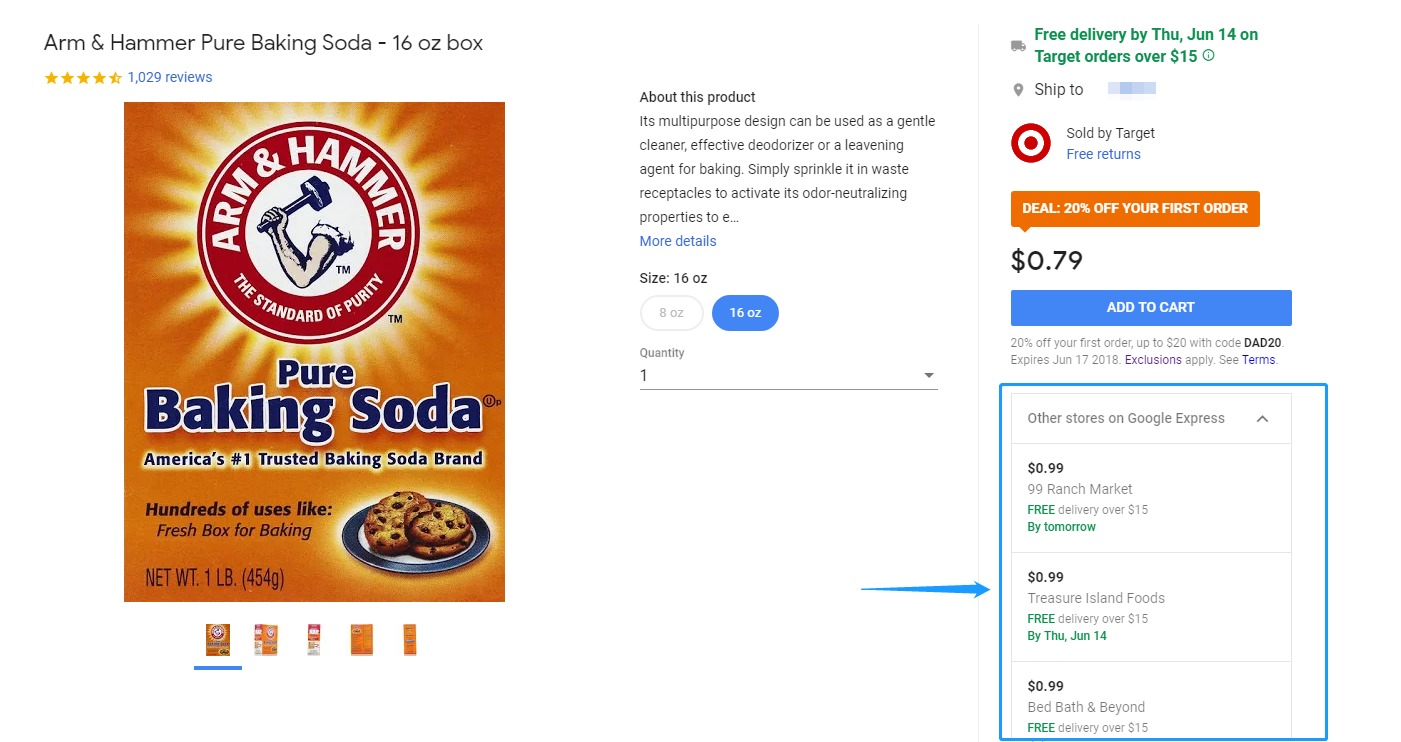Image resolution: width=1401 pixels, height=742 pixels.
Task: Click the star rating icons
Action: pos(83,78)
